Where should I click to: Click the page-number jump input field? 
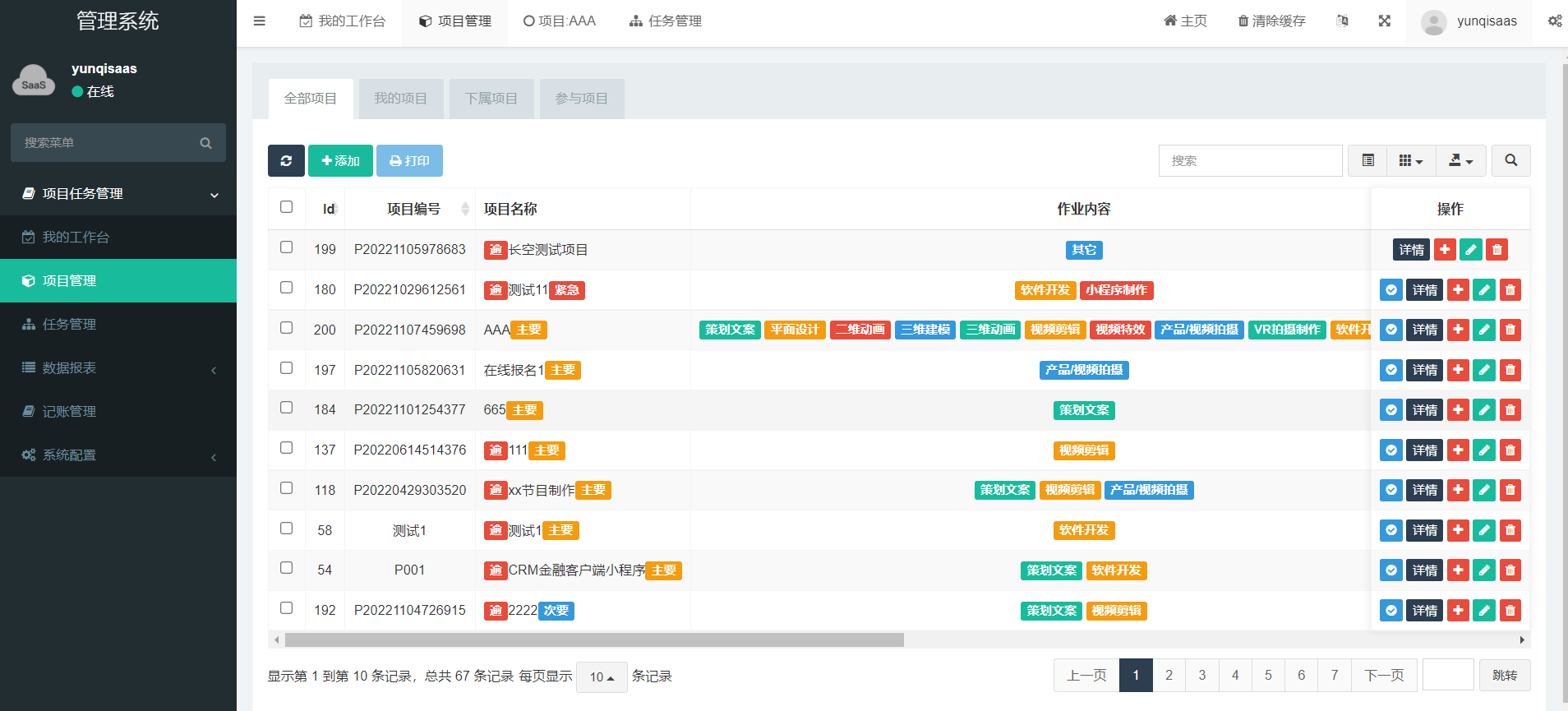pyautogui.click(x=1448, y=676)
